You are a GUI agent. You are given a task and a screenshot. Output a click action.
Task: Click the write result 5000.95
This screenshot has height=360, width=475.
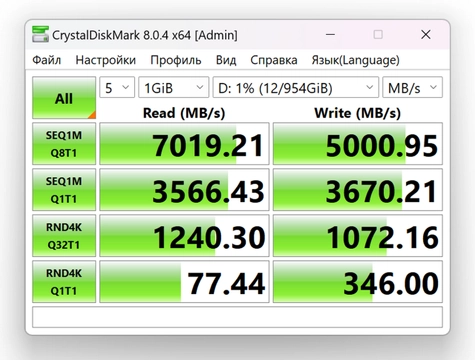point(358,144)
